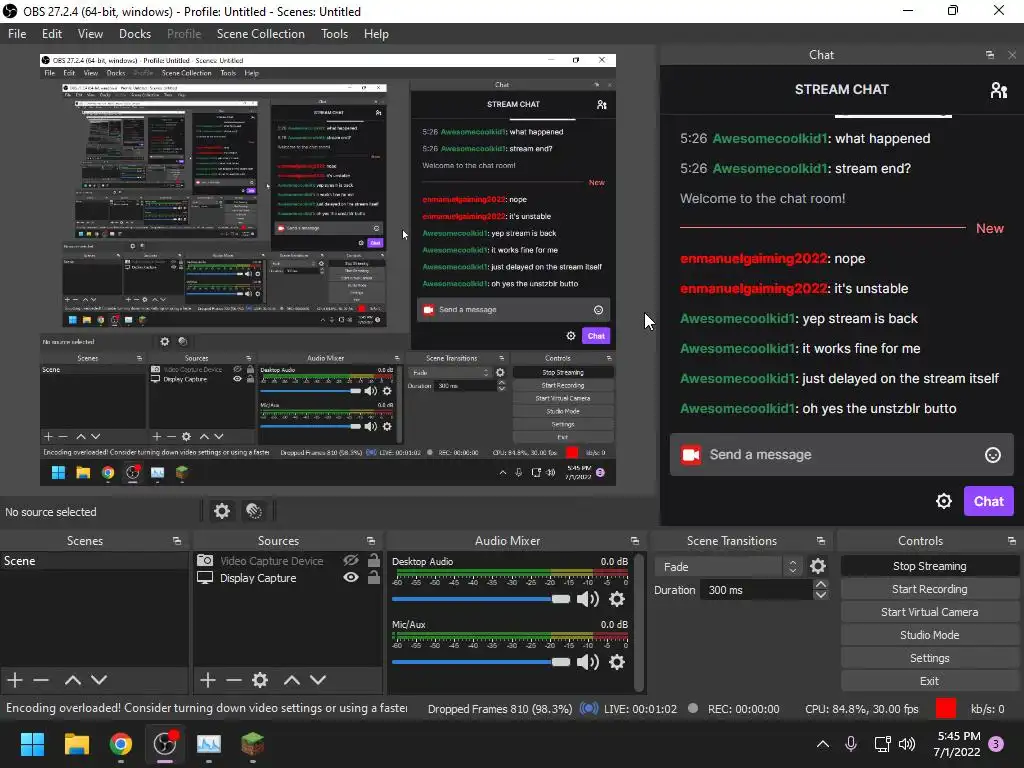
Task: Open File Explorer from taskbar
Action: coord(76,744)
